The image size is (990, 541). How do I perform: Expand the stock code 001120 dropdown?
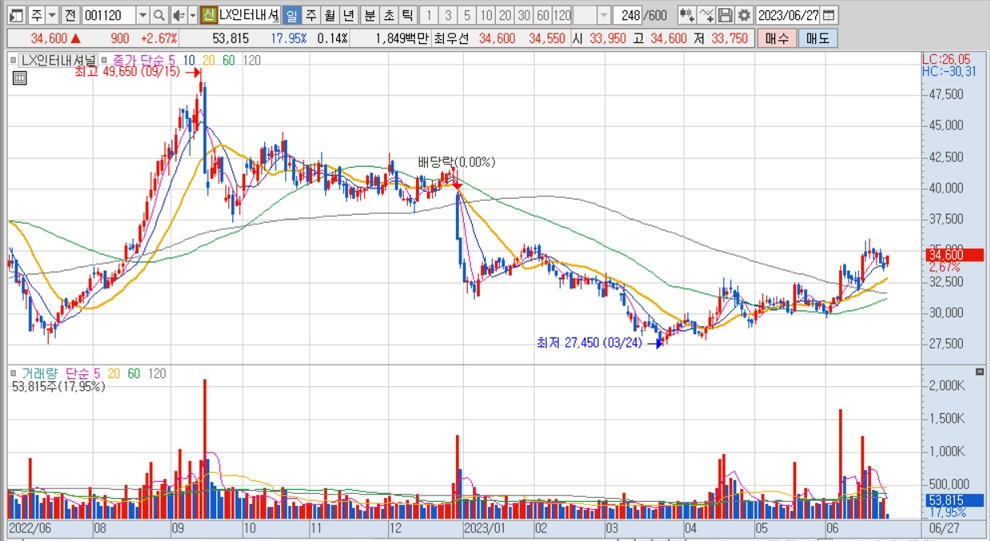coord(141,16)
